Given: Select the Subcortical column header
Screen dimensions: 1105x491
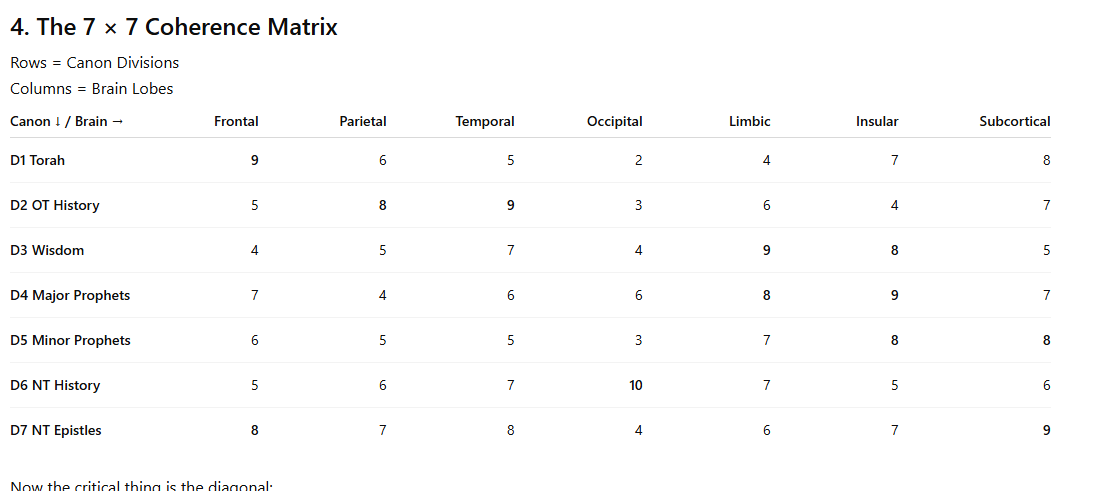Looking at the screenshot, I should [1015, 121].
